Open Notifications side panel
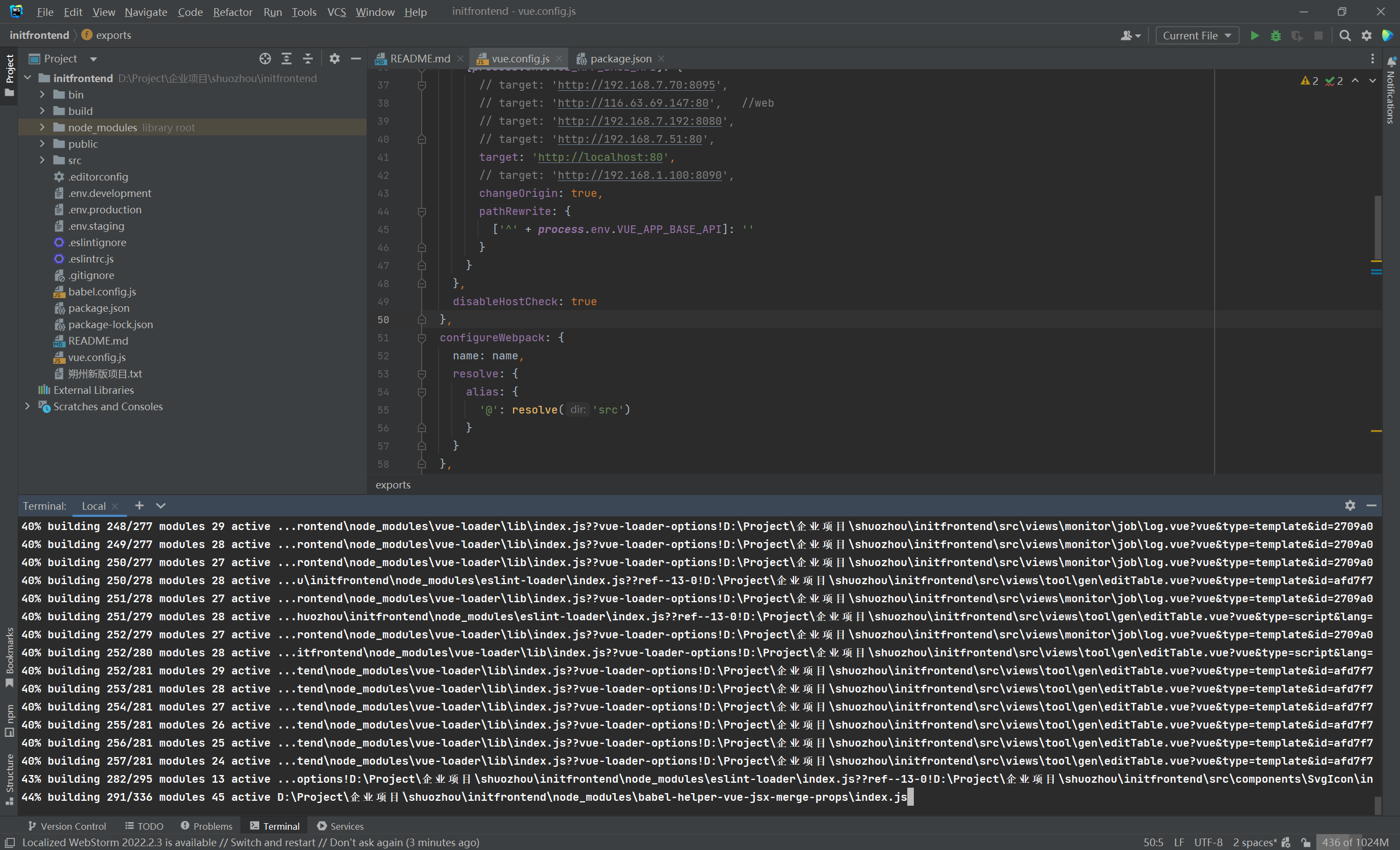Image resolution: width=1400 pixels, height=850 pixels. pyautogui.click(x=1391, y=91)
